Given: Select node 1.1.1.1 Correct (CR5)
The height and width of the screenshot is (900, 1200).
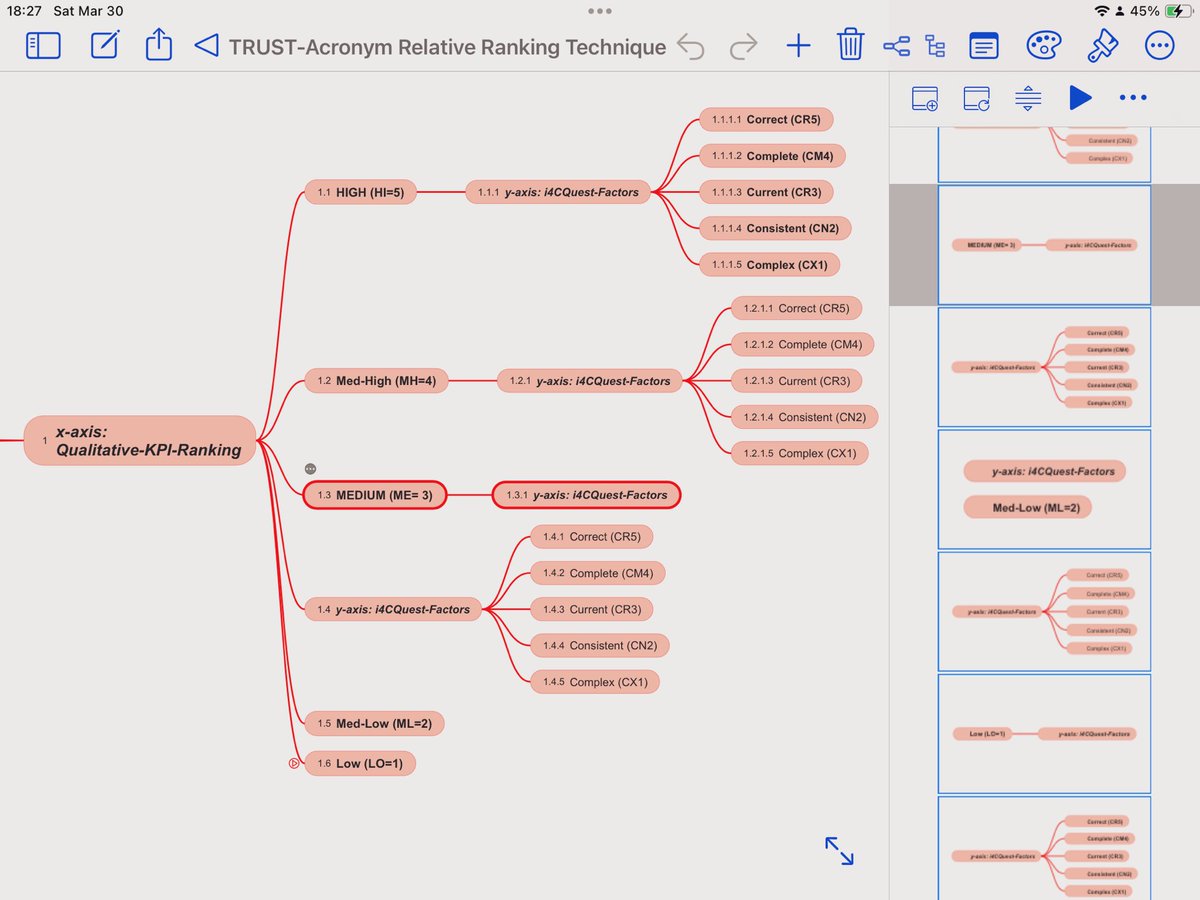Looking at the screenshot, I should pos(766,120).
